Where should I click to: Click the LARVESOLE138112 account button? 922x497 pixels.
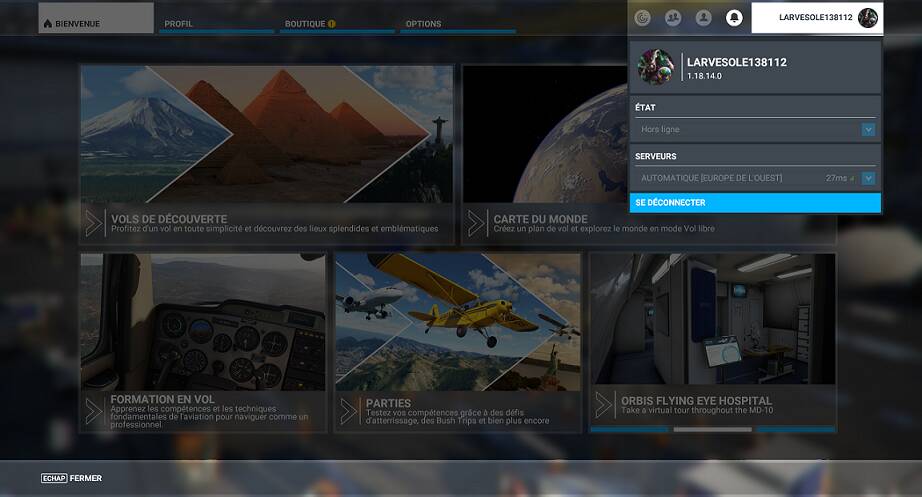click(x=817, y=18)
